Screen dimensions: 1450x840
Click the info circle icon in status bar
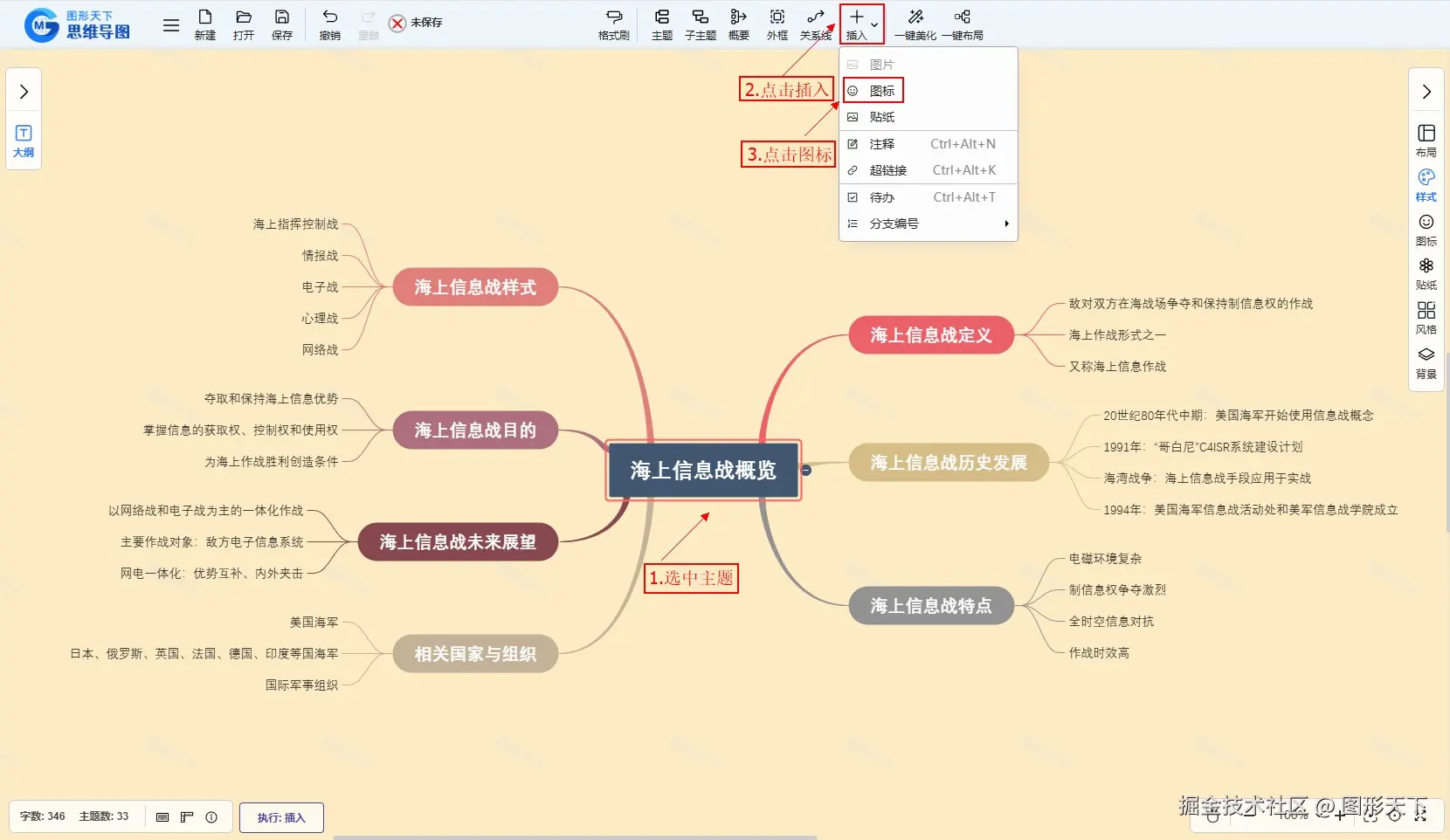(211, 817)
